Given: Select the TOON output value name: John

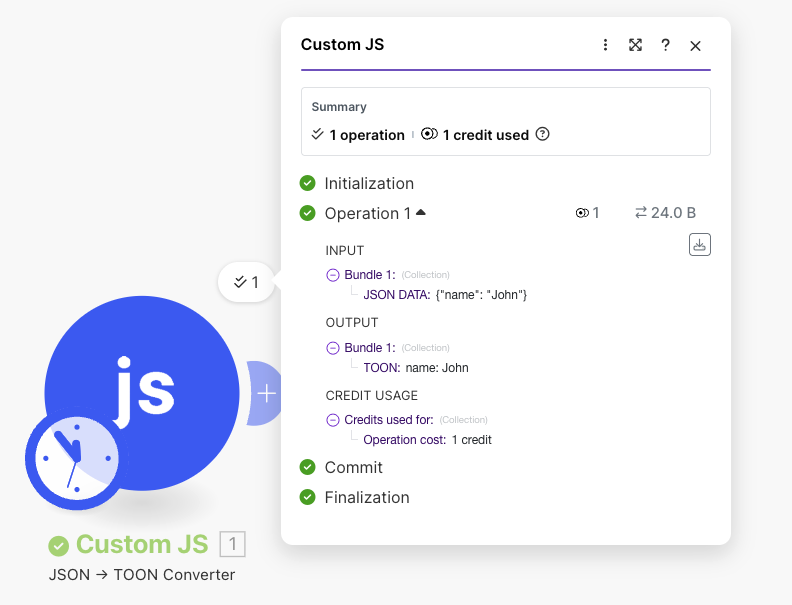Looking at the screenshot, I should pyautogui.click(x=437, y=368).
